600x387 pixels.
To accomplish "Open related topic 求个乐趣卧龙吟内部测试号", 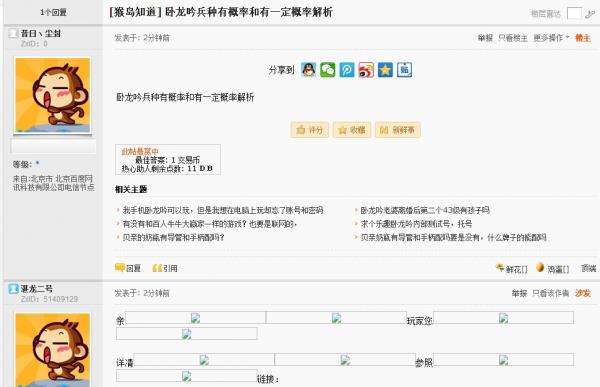I will (416, 224).
